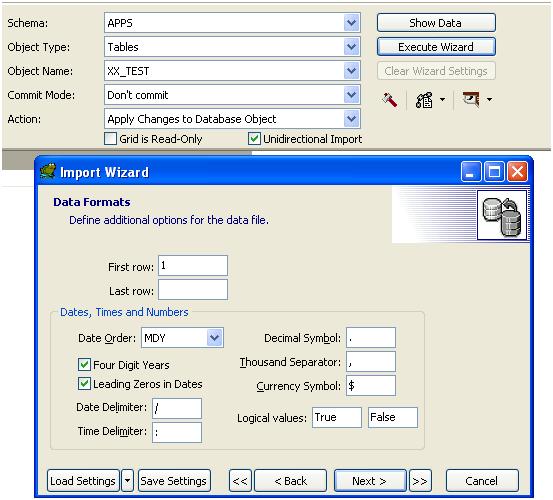The image size is (553, 500).
Task: Uncheck Four Digit Years option
Action: [84, 365]
